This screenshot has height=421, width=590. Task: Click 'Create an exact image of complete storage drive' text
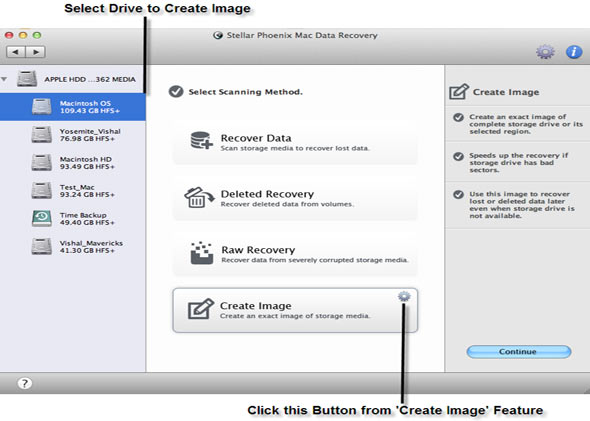(x=526, y=124)
